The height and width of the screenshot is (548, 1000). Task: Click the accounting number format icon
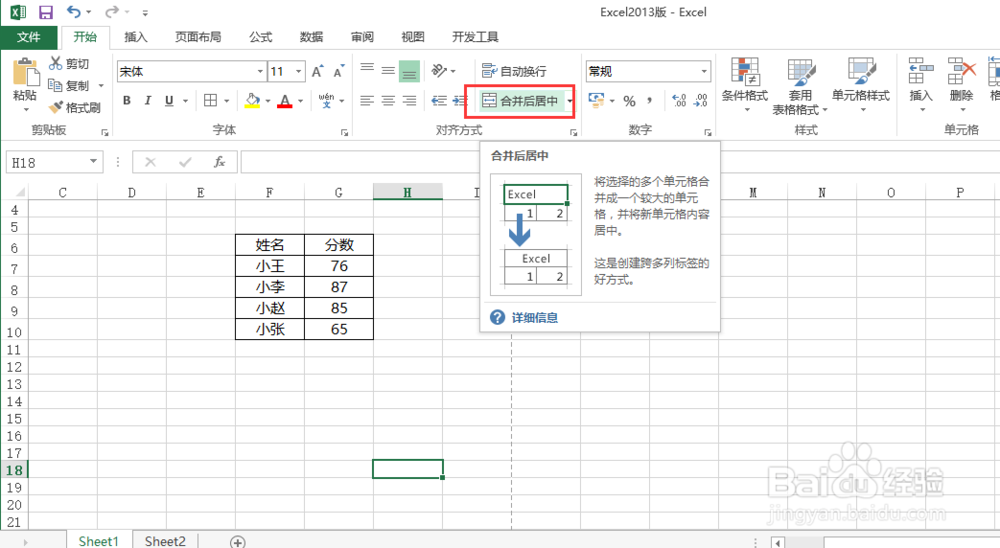(x=596, y=100)
